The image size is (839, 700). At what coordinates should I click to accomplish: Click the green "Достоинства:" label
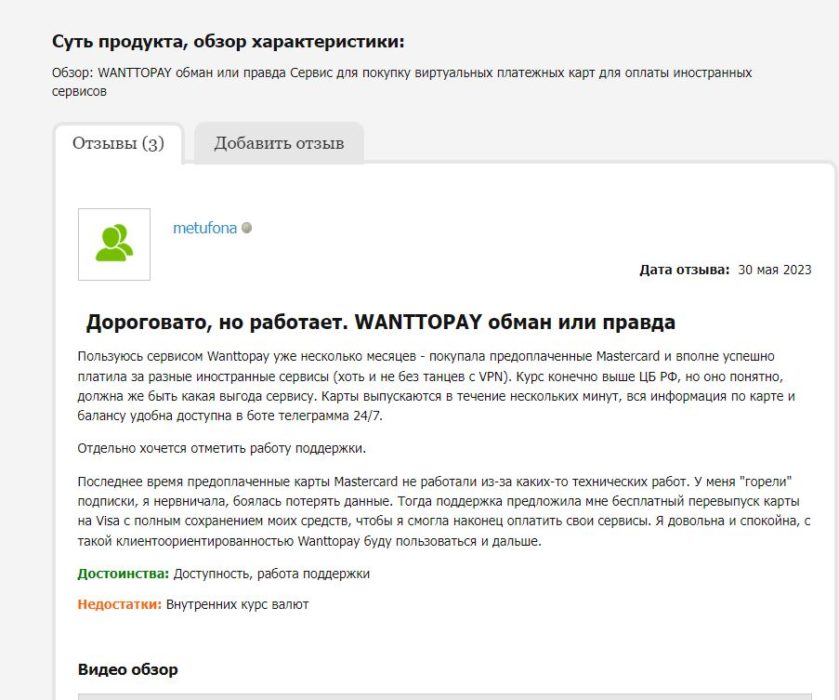tap(123, 574)
